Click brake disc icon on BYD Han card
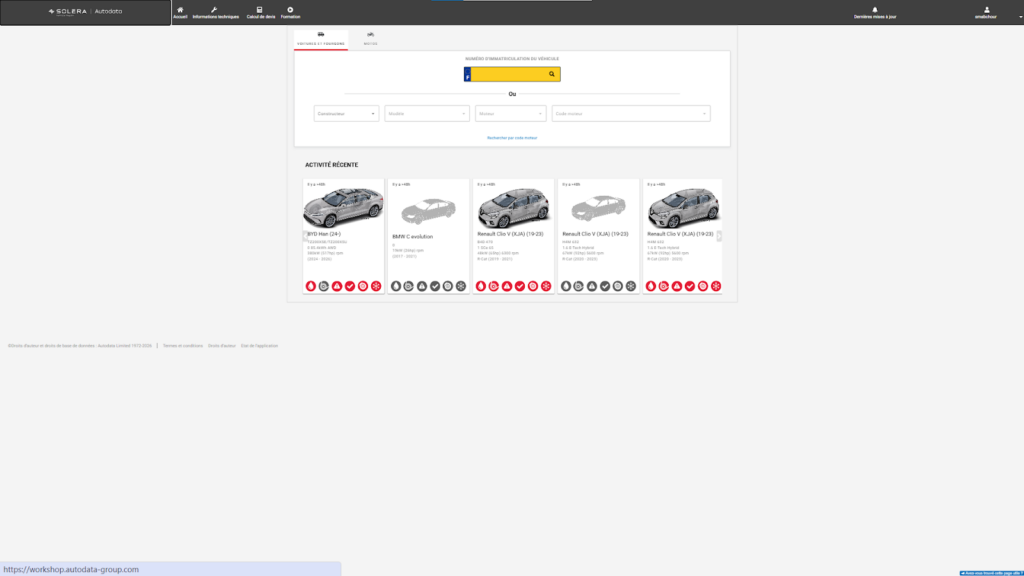This screenshot has height=576, width=1024. point(324,286)
